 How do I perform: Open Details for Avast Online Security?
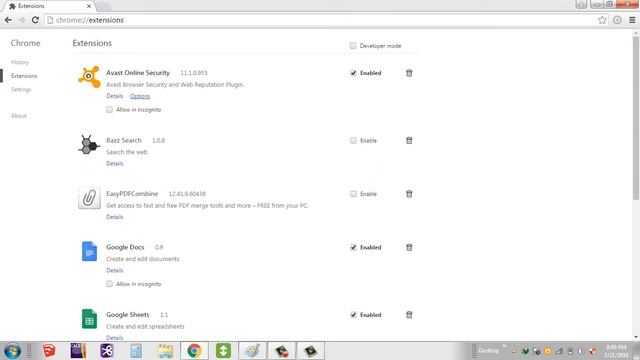pos(115,96)
